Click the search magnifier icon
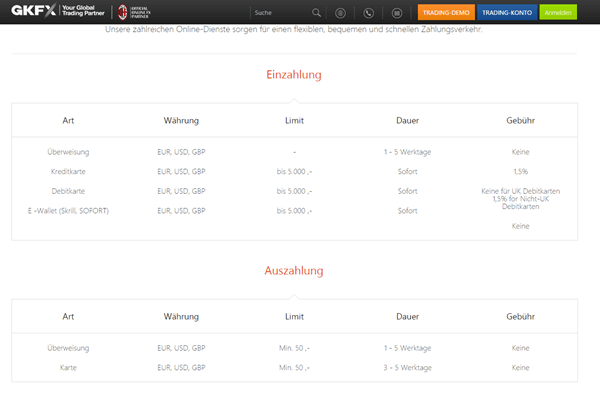Image resolution: width=600 pixels, height=395 pixels. point(316,13)
